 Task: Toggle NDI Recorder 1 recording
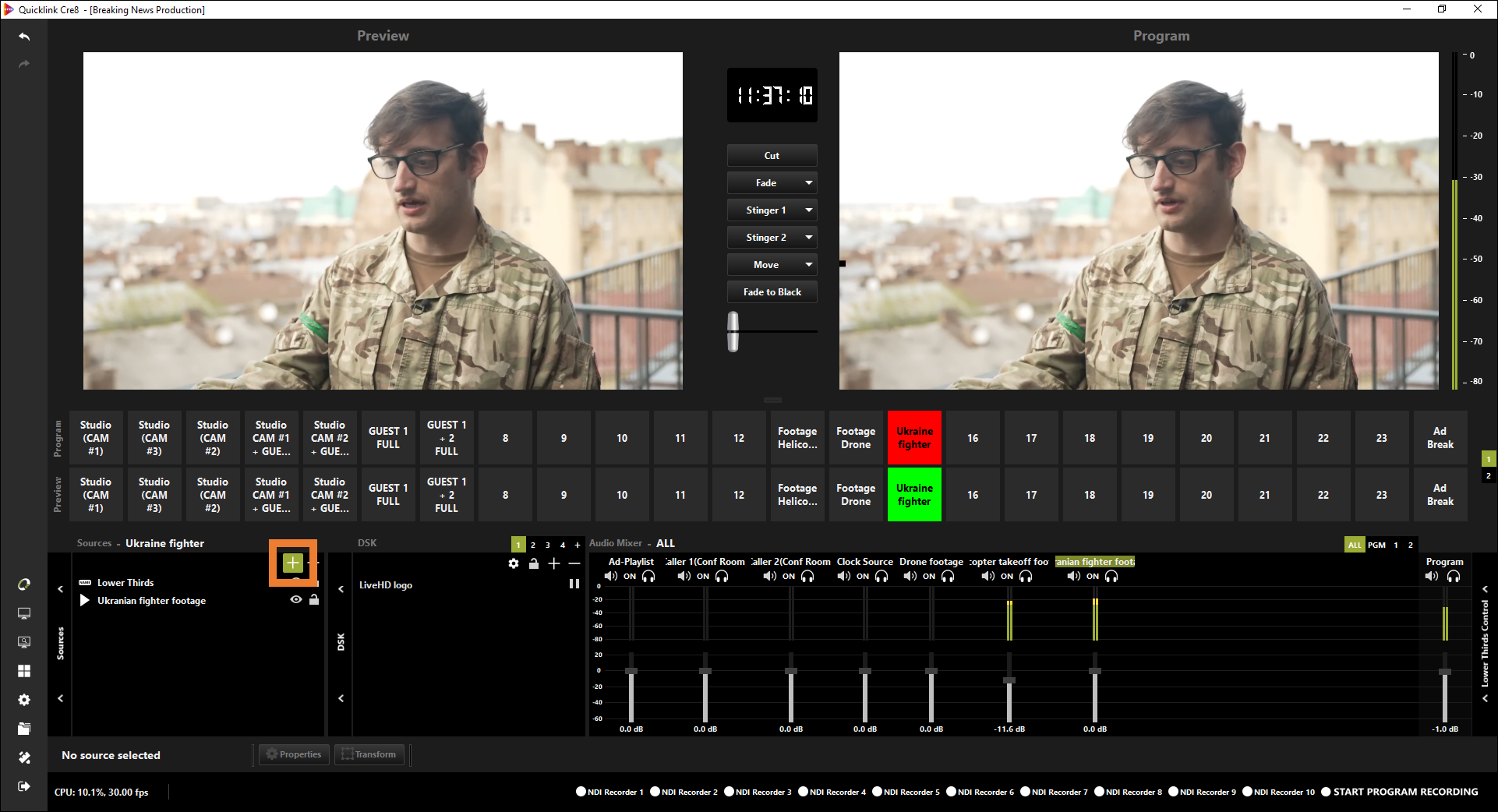pyautogui.click(x=581, y=792)
